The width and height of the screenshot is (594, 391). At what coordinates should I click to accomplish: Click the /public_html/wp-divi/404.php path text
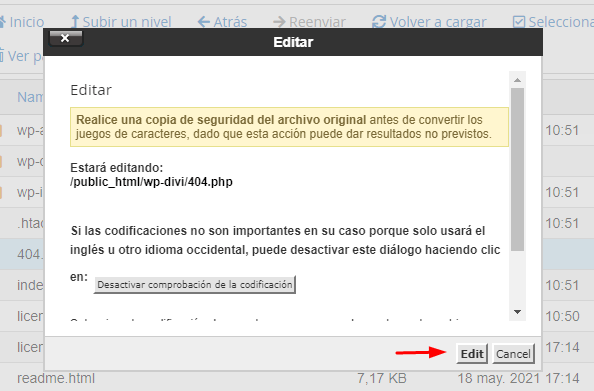tap(151, 182)
